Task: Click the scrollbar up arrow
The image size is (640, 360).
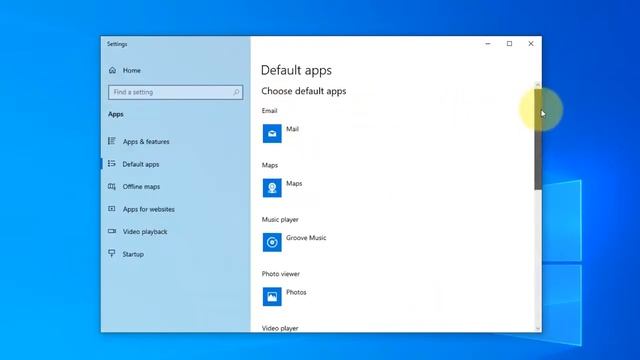Action: (x=538, y=84)
